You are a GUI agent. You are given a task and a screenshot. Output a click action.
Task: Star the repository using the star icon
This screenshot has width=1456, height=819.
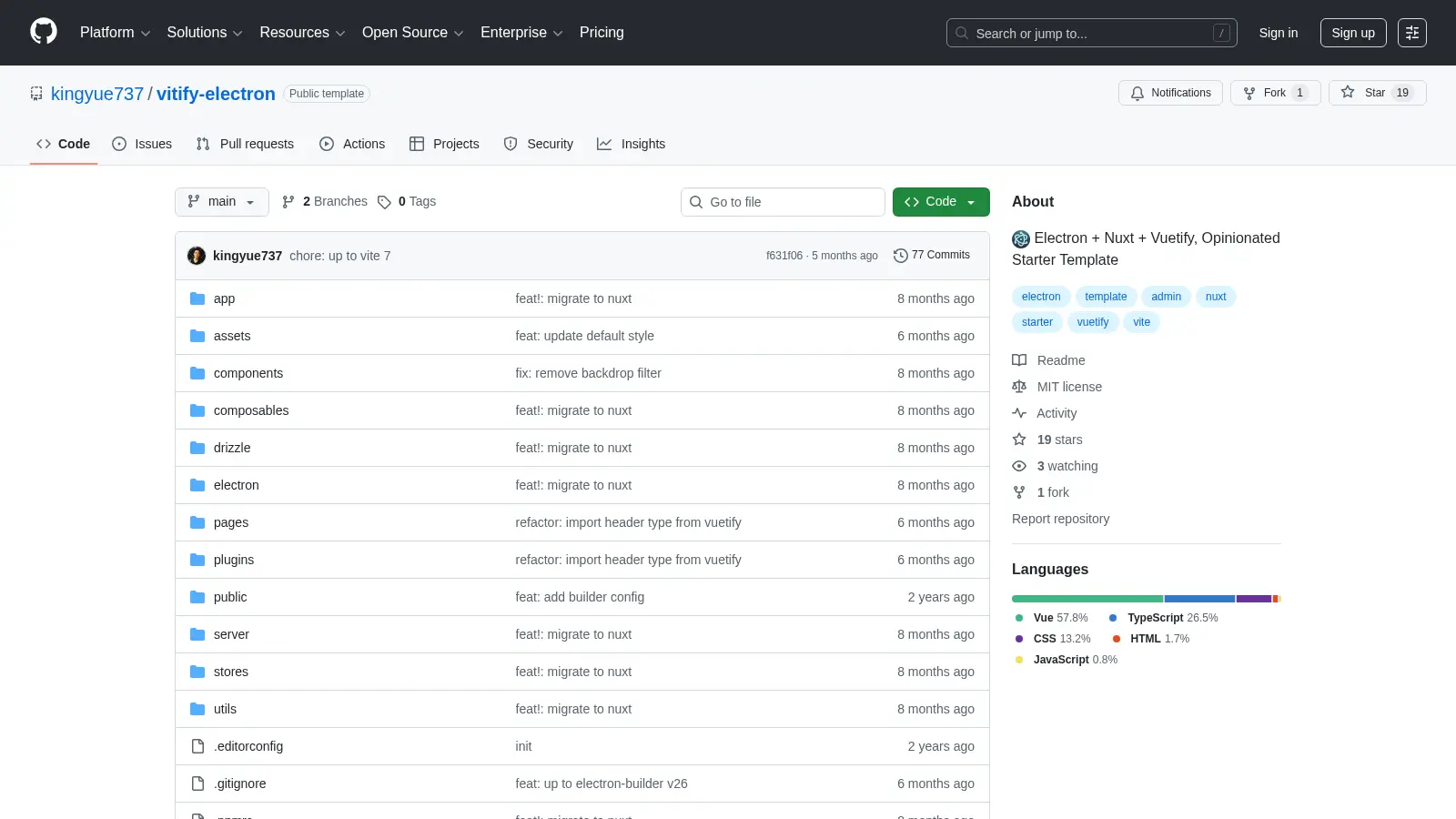coord(1348,93)
